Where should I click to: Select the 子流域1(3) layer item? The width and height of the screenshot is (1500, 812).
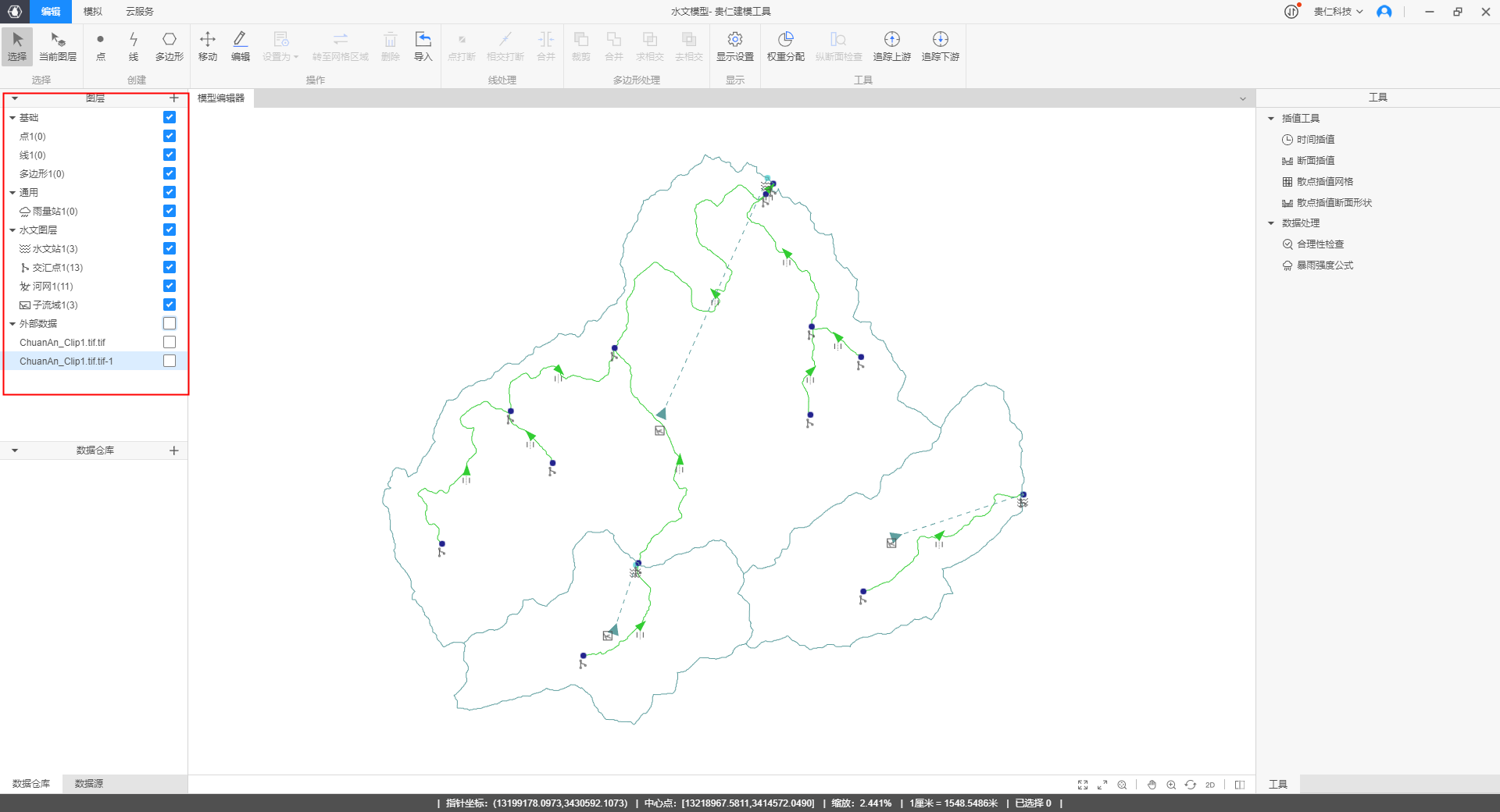click(x=55, y=305)
